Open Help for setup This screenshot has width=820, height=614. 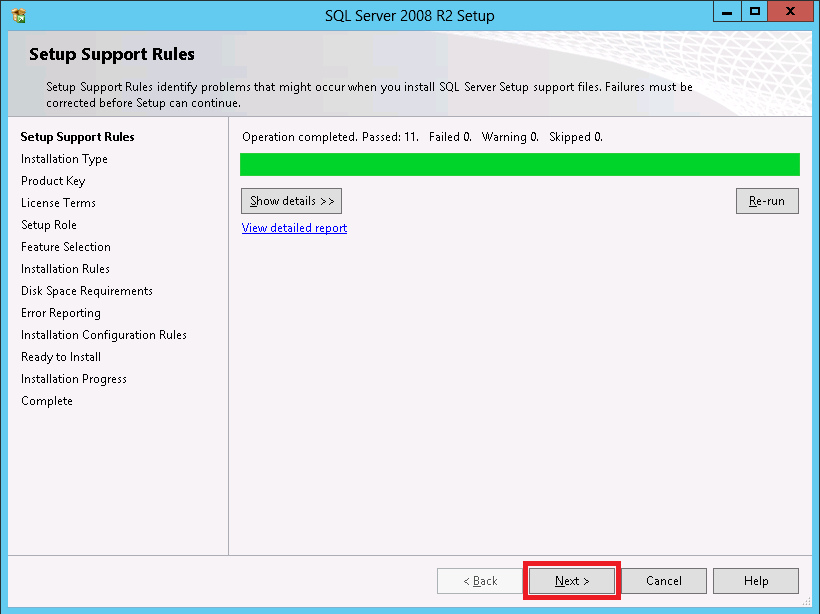click(756, 581)
